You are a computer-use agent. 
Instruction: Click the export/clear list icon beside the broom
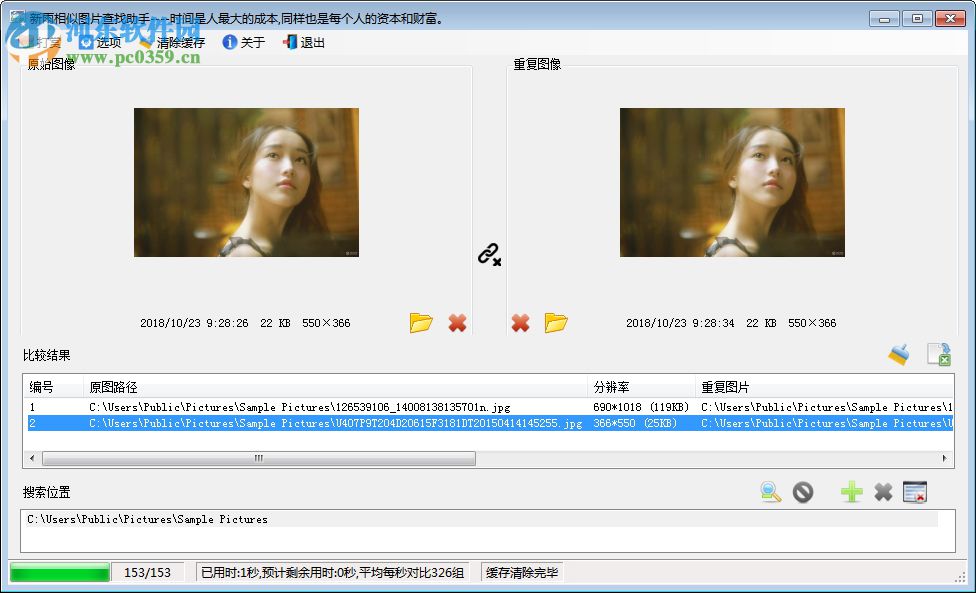pos(938,354)
